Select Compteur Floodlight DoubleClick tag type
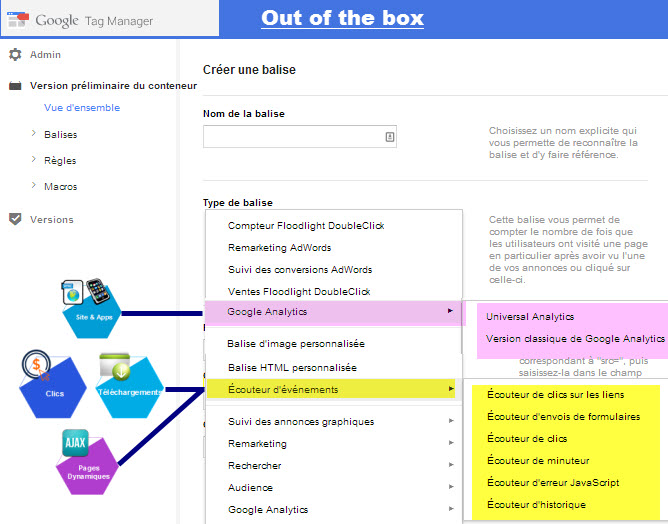 pyautogui.click(x=306, y=226)
